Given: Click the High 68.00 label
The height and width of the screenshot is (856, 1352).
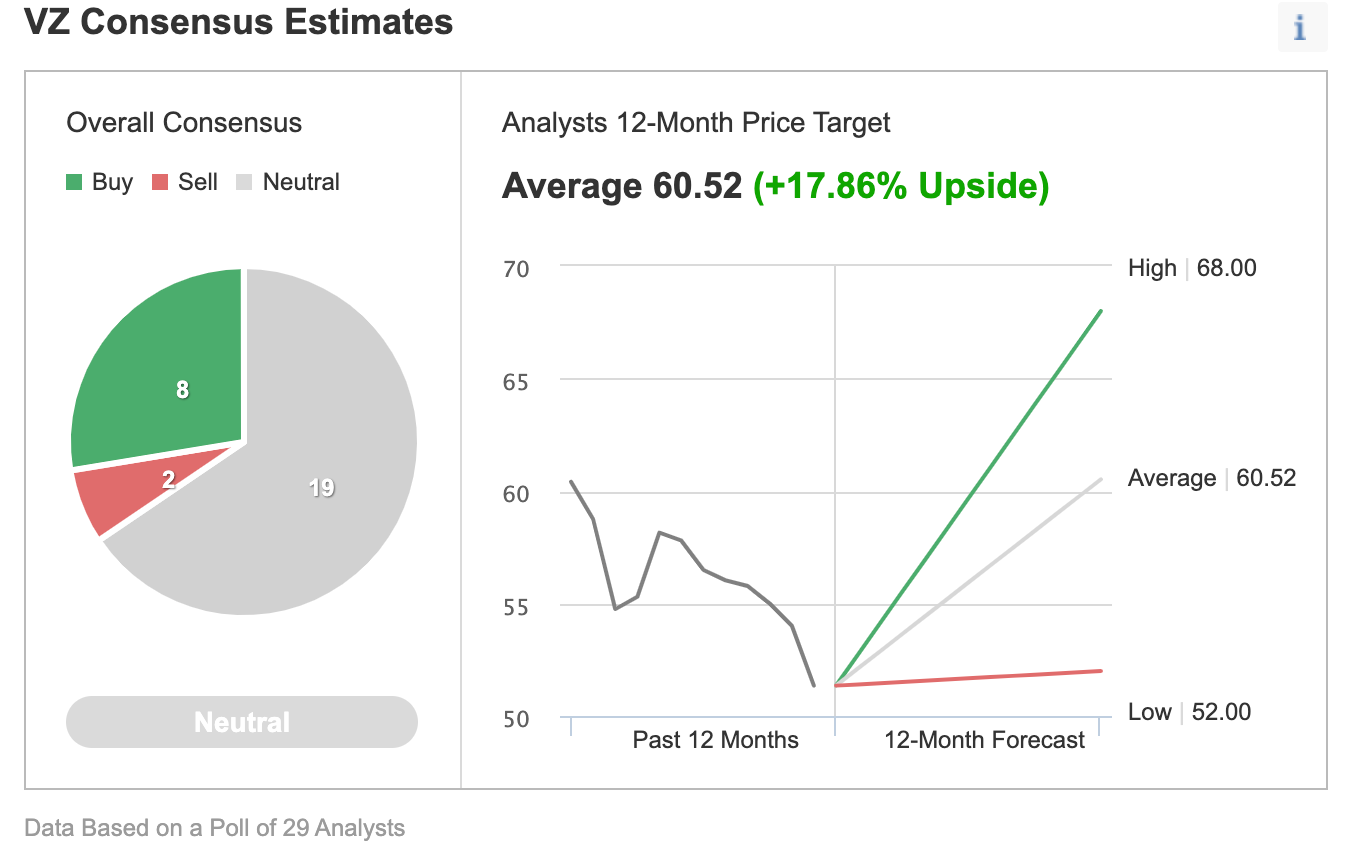Looking at the screenshot, I should point(1192,268).
